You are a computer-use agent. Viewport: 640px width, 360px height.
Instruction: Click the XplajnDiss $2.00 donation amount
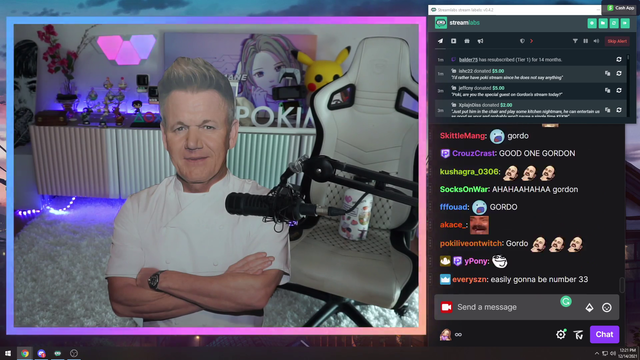pyautogui.click(x=506, y=105)
